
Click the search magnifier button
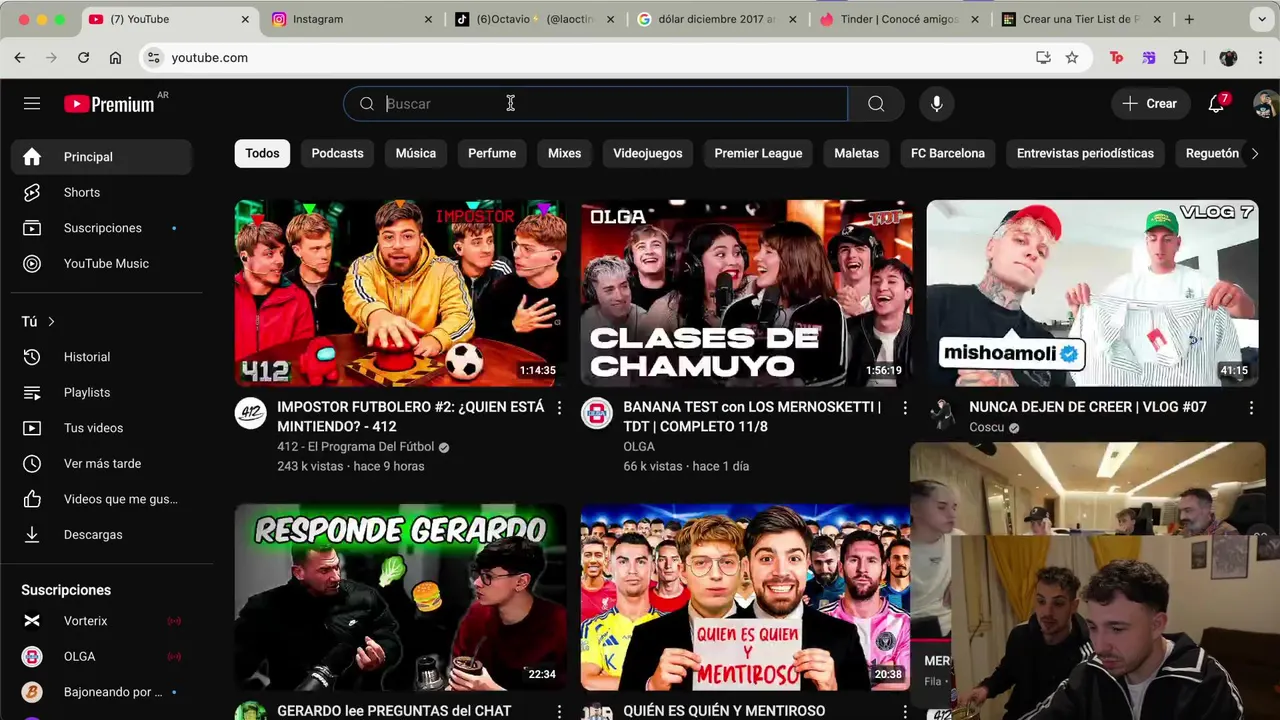click(876, 104)
